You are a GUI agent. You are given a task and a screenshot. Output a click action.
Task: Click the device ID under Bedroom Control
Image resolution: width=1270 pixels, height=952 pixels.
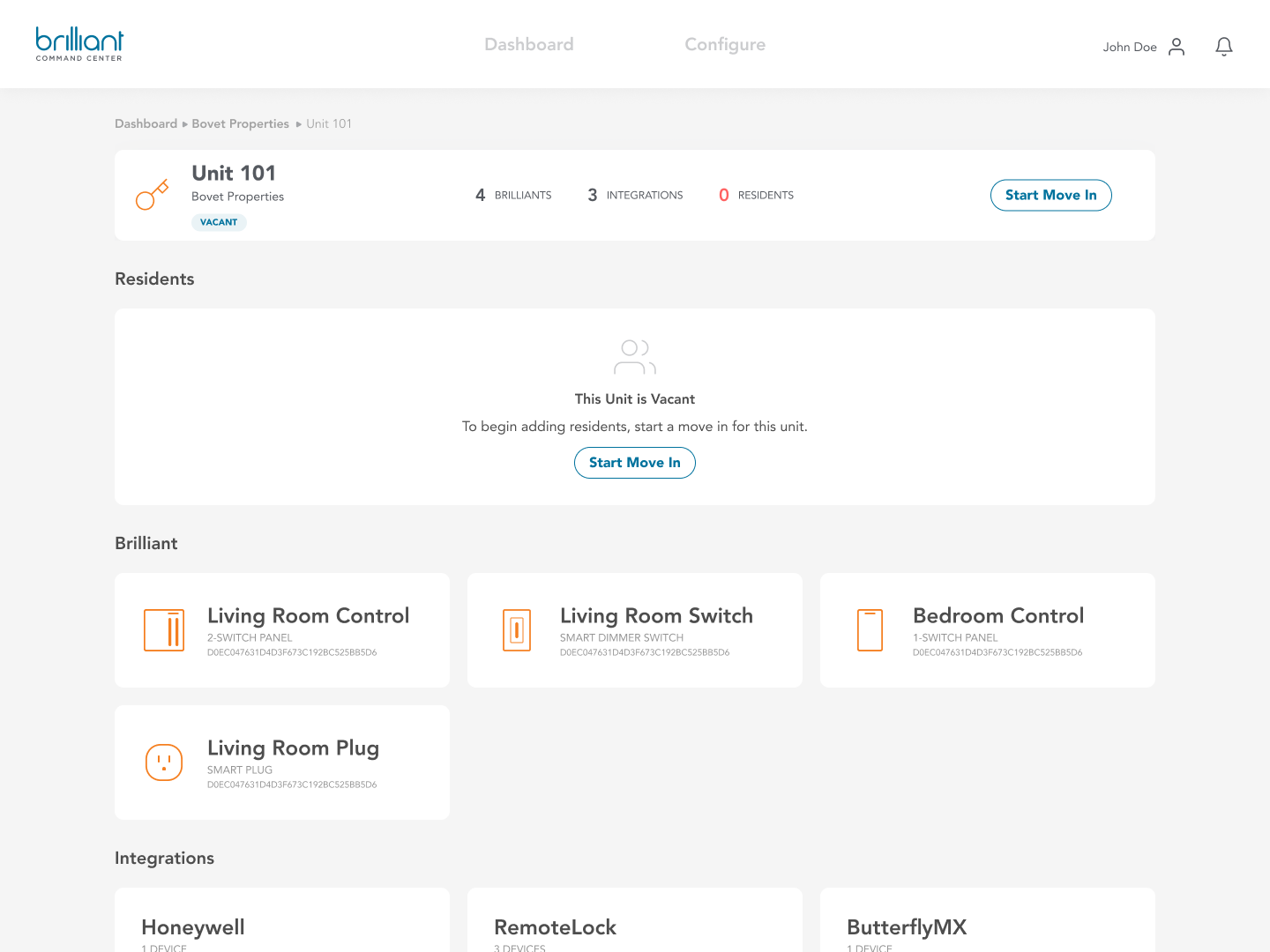pos(997,652)
